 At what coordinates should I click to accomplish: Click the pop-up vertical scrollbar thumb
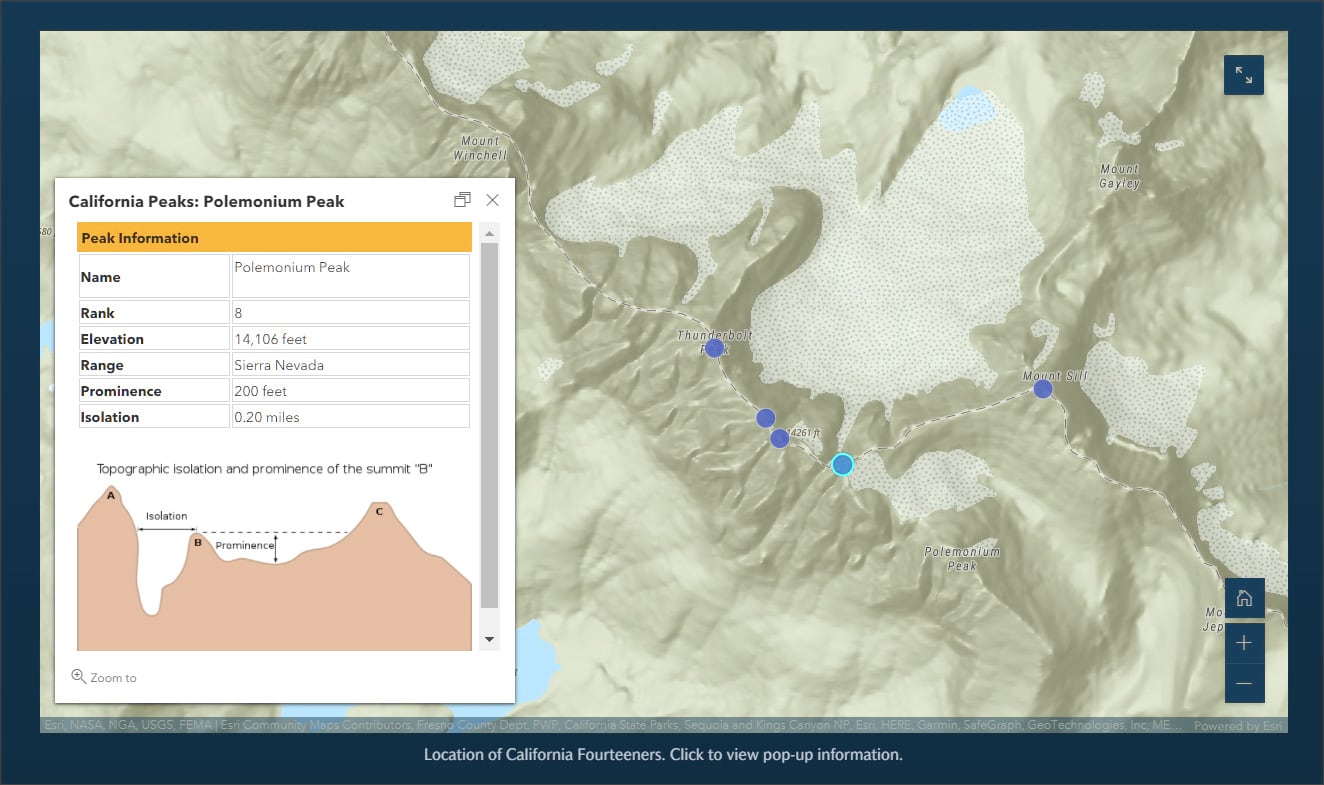click(489, 425)
